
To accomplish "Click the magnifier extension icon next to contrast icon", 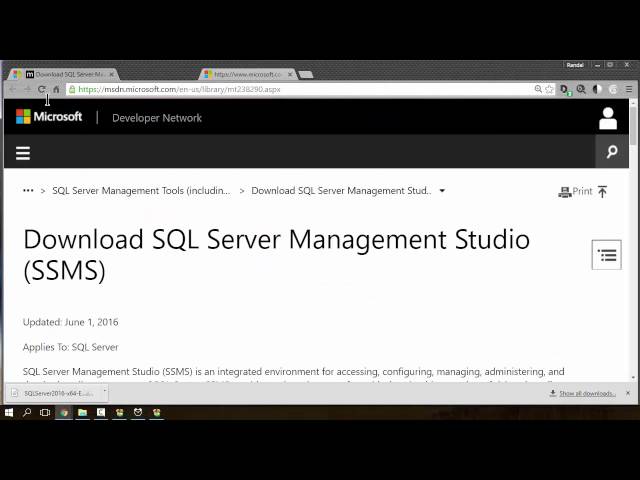I will [581, 89].
